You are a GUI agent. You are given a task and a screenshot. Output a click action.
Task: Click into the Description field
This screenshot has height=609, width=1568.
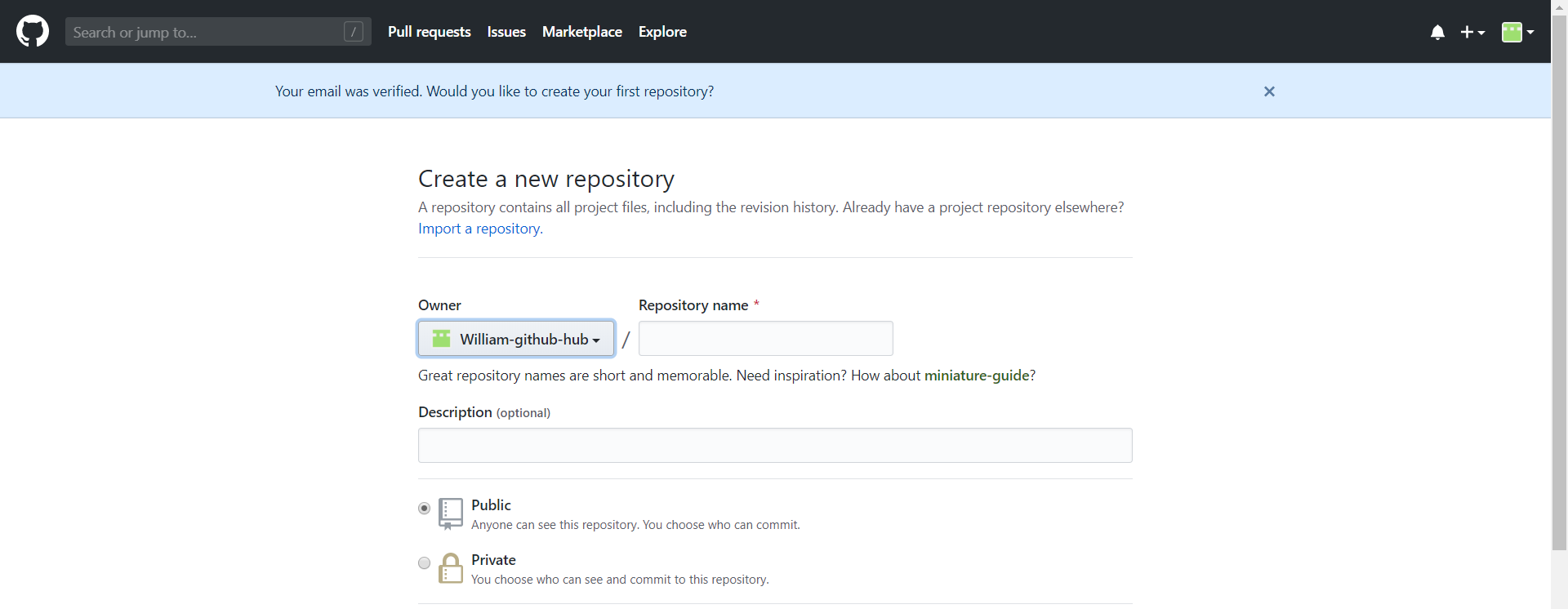tap(775, 446)
